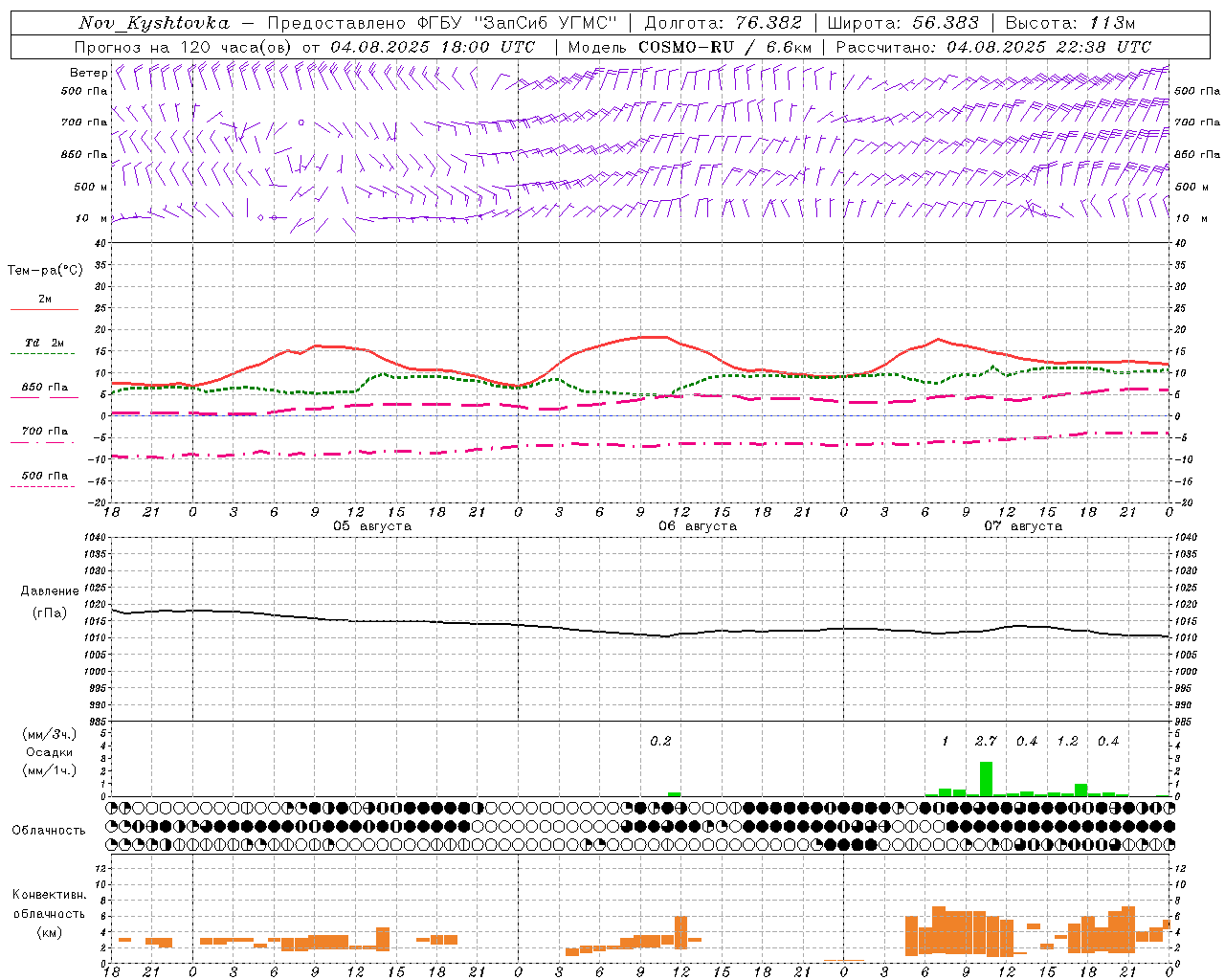The height and width of the screenshot is (980, 1225).
Task: Click the 07 августа date label
Action: click(1023, 526)
